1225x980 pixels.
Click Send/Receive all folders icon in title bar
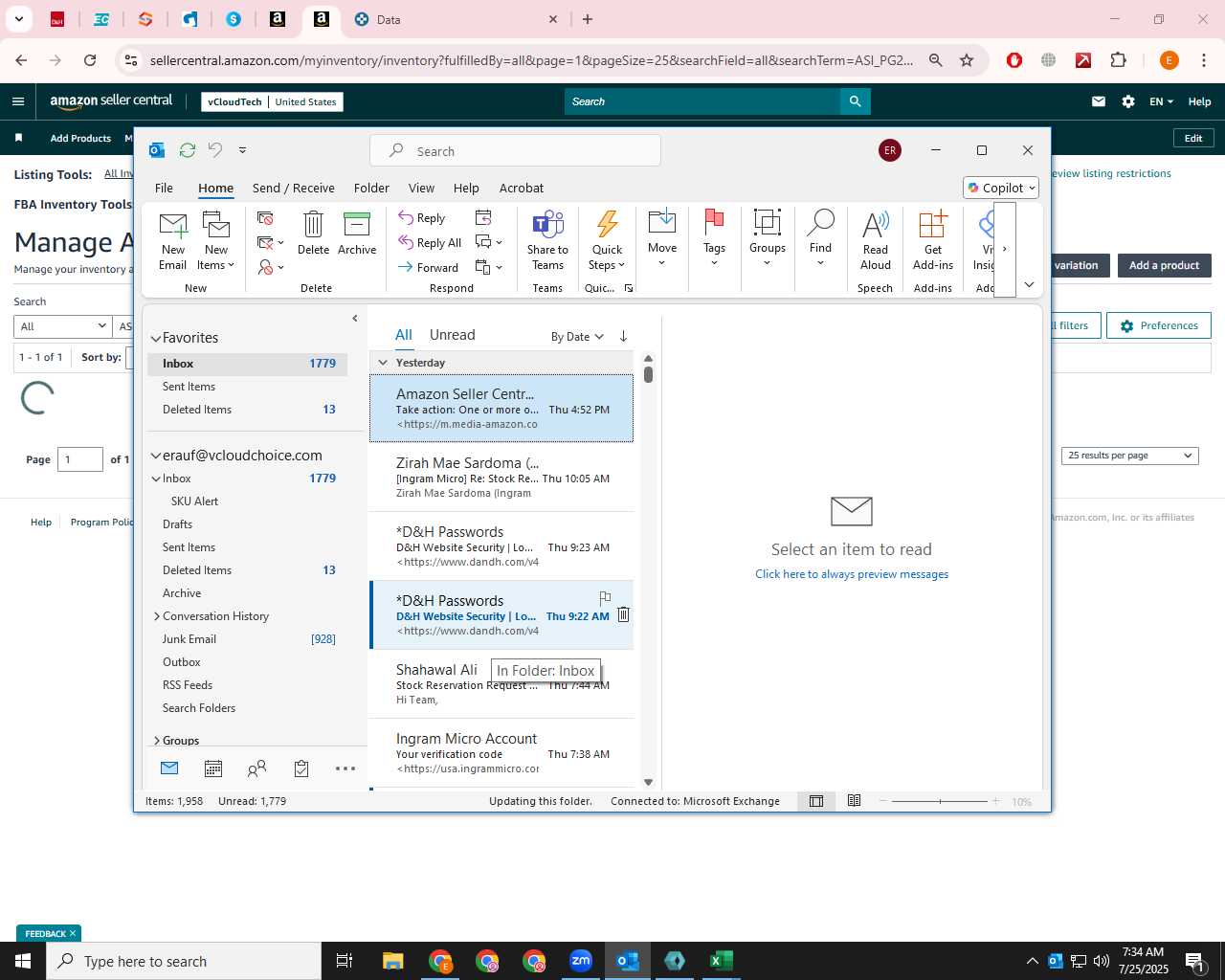coord(188,150)
